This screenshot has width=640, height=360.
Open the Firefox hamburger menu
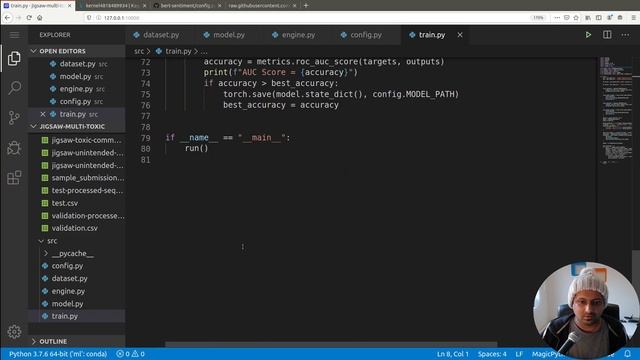[633, 18]
